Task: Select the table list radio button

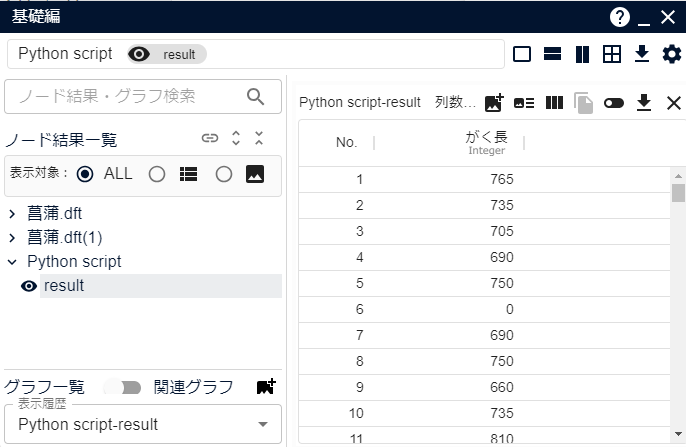Action: pos(157,174)
